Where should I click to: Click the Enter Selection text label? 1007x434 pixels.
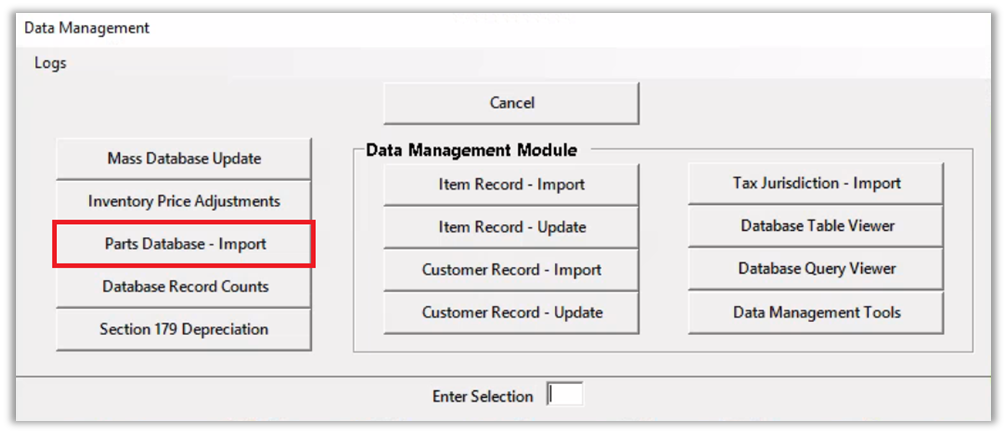482,396
